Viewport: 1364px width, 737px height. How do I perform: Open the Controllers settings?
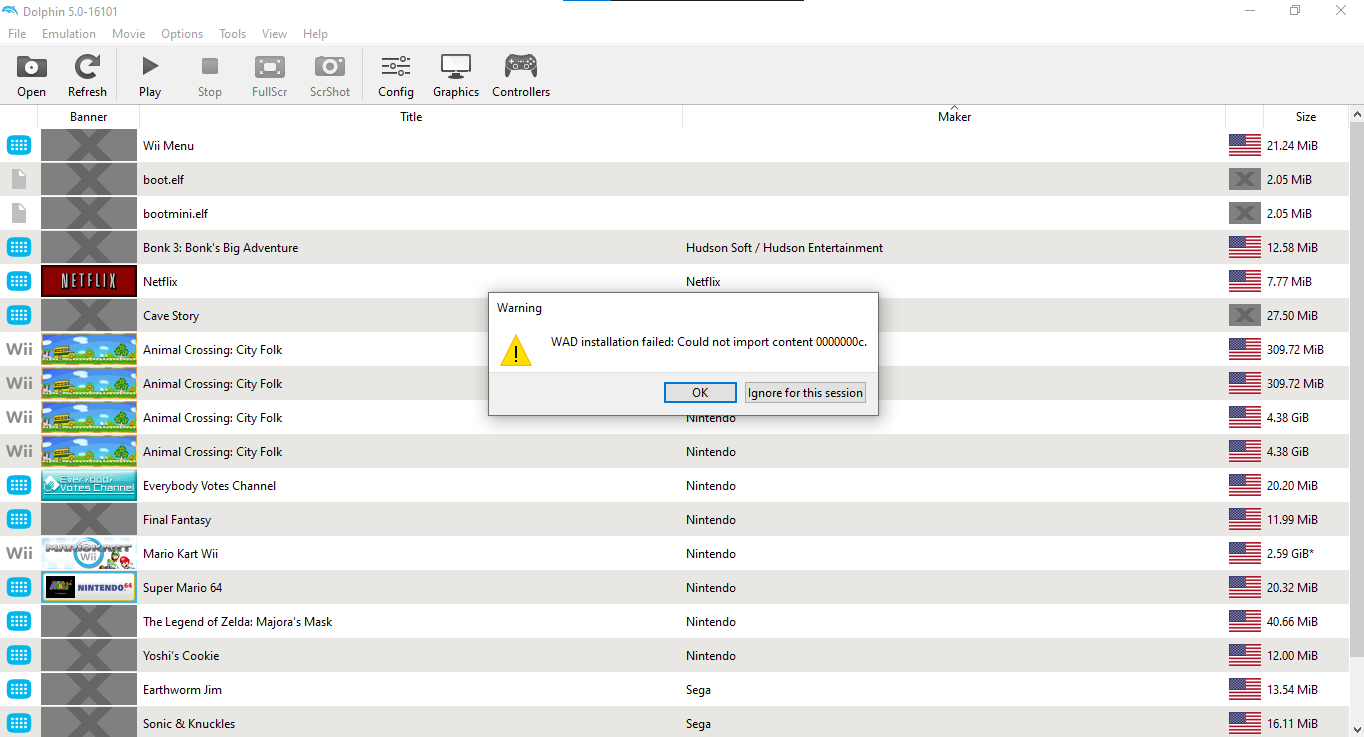(521, 76)
